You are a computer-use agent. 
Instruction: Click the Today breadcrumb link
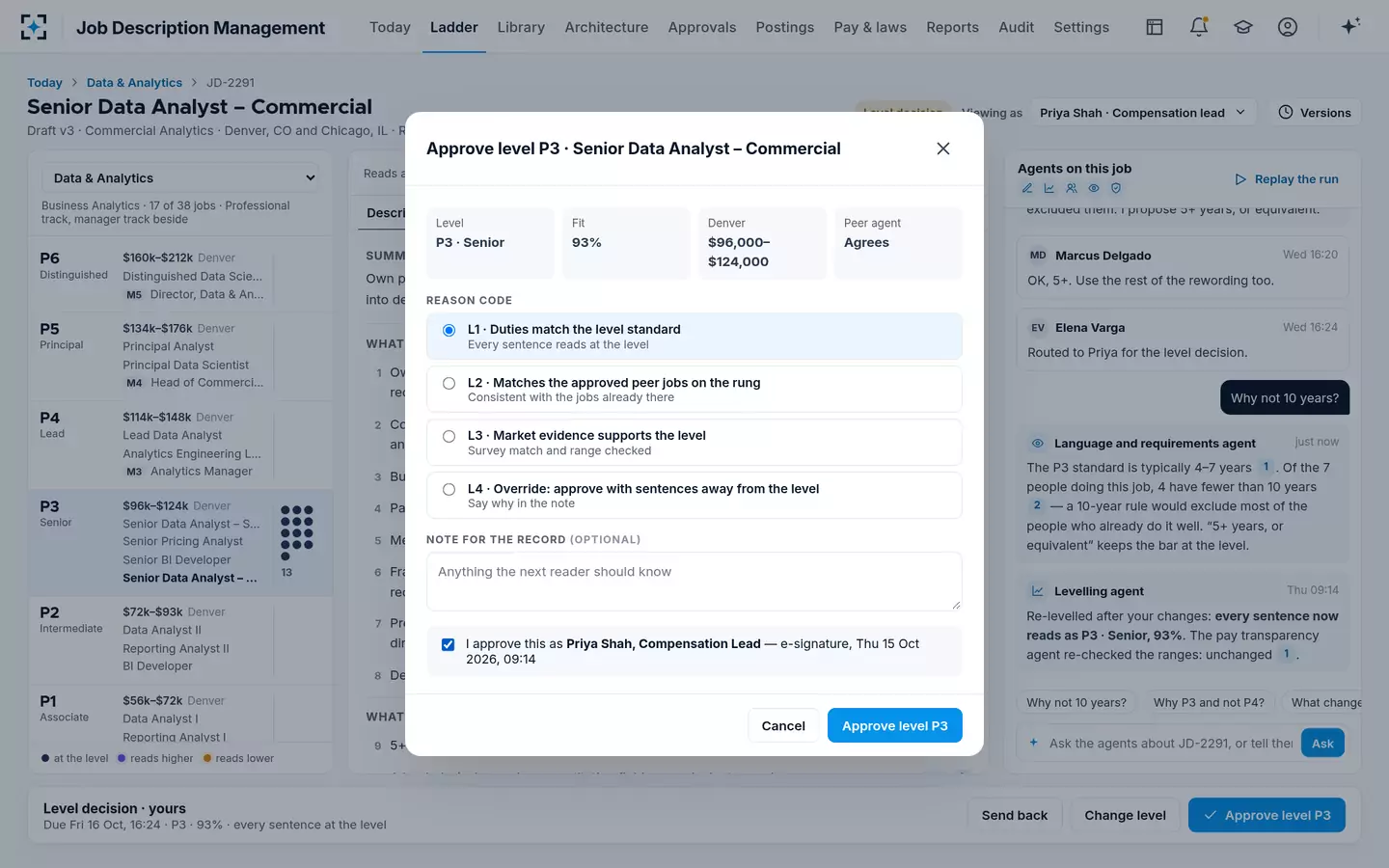[44, 83]
